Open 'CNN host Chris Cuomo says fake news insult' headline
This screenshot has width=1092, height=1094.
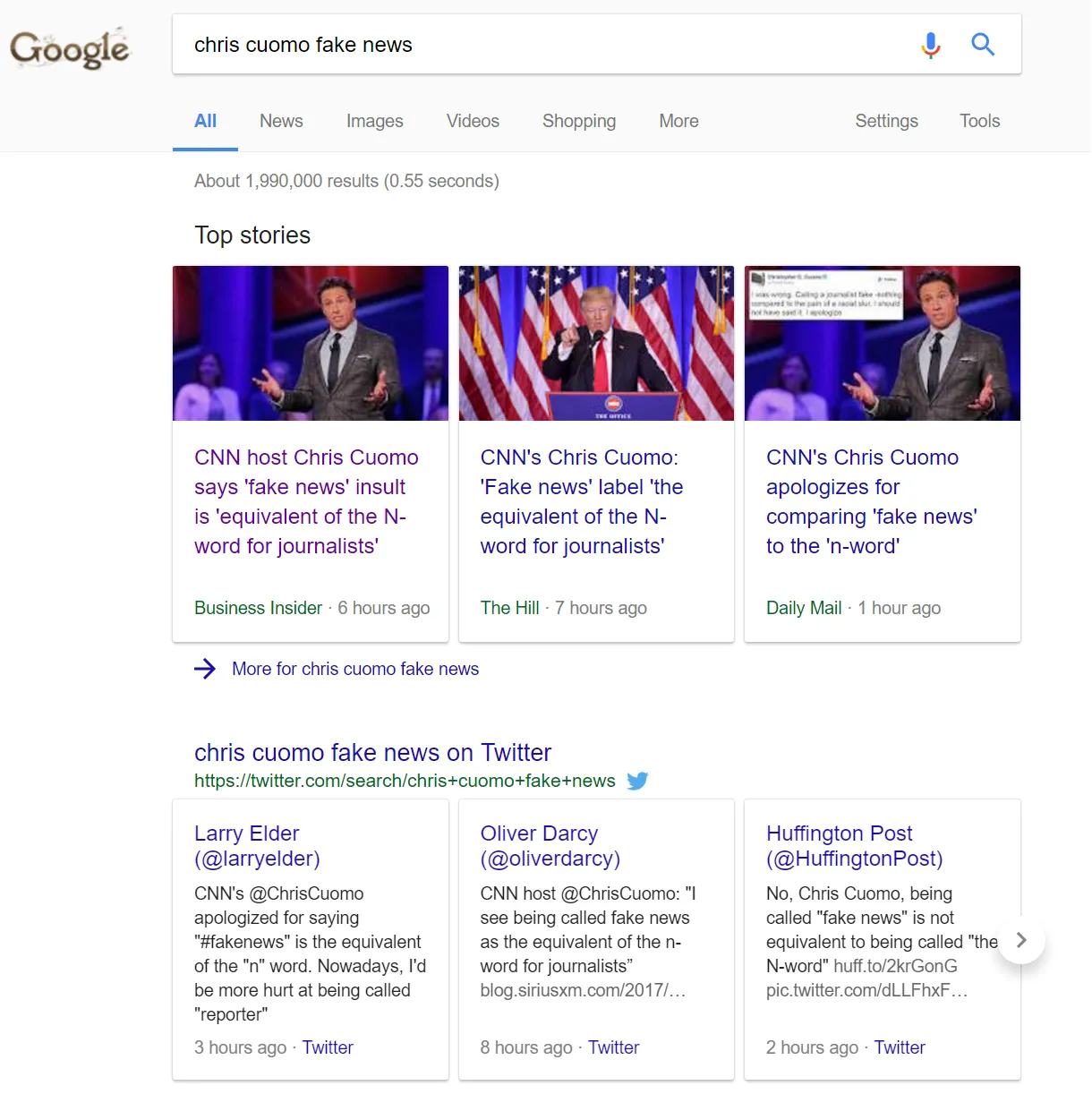pyautogui.click(x=306, y=501)
